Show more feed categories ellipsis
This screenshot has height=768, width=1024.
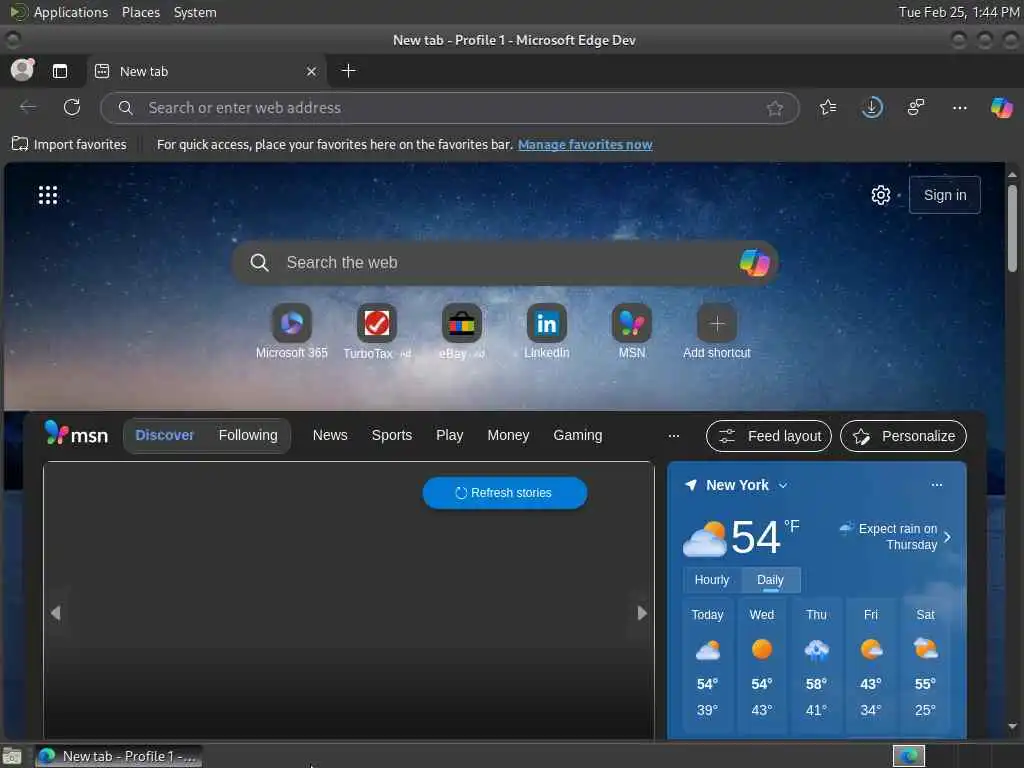coord(674,436)
